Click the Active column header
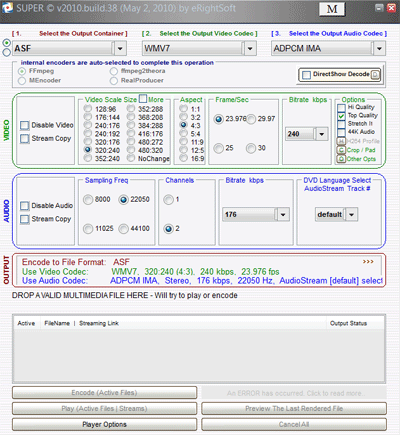 (x=26, y=323)
